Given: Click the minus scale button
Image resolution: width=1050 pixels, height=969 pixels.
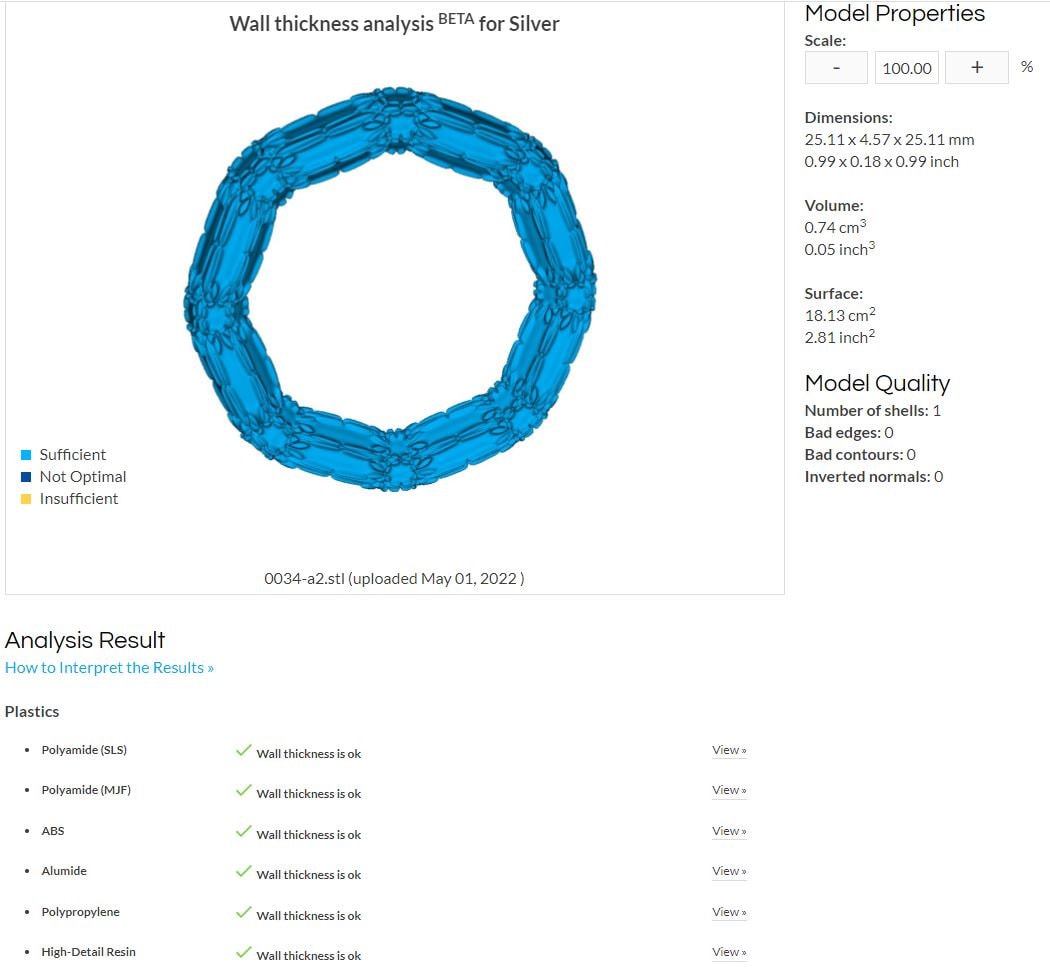Looking at the screenshot, I should [836, 68].
